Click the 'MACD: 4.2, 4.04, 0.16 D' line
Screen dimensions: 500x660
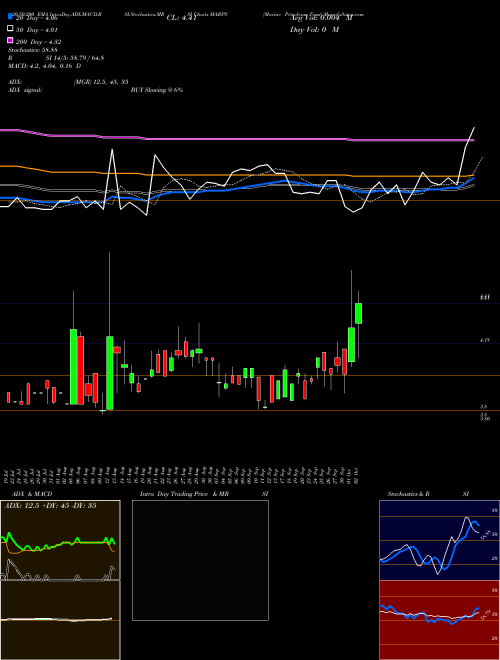click(45, 66)
